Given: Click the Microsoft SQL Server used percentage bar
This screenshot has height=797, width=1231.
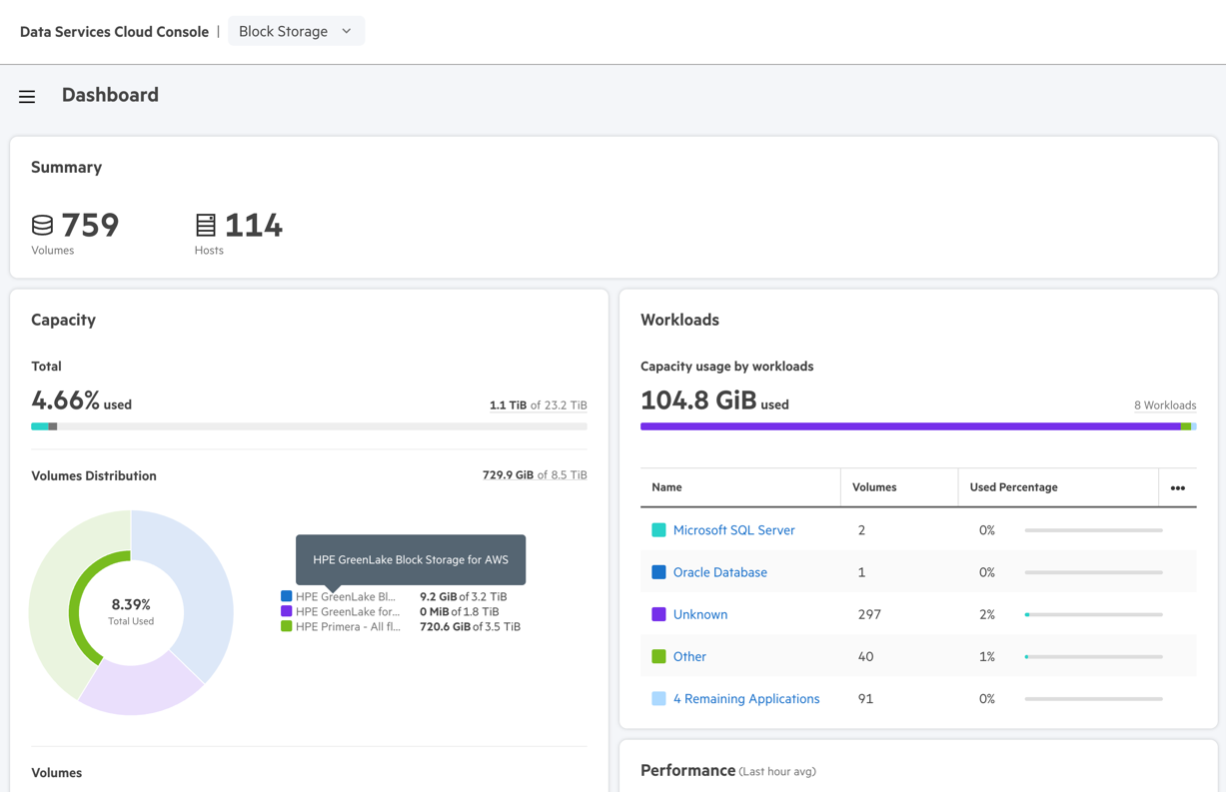Looking at the screenshot, I should [x=1094, y=530].
